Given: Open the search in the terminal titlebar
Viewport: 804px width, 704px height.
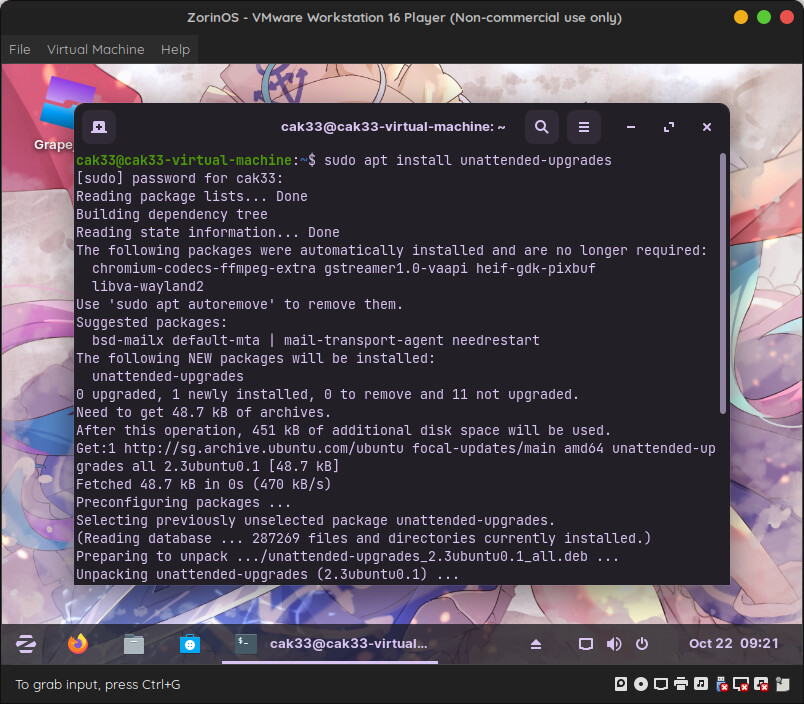Looking at the screenshot, I should (x=541, y=127).
